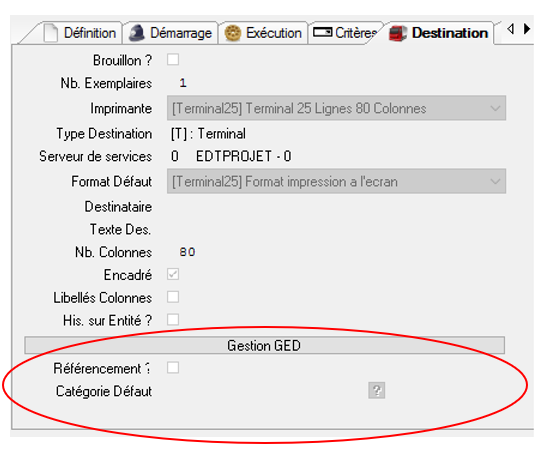559x456 pixels.
Task: Toggle the Encadré checkbox
Action: tap(173, 275)
